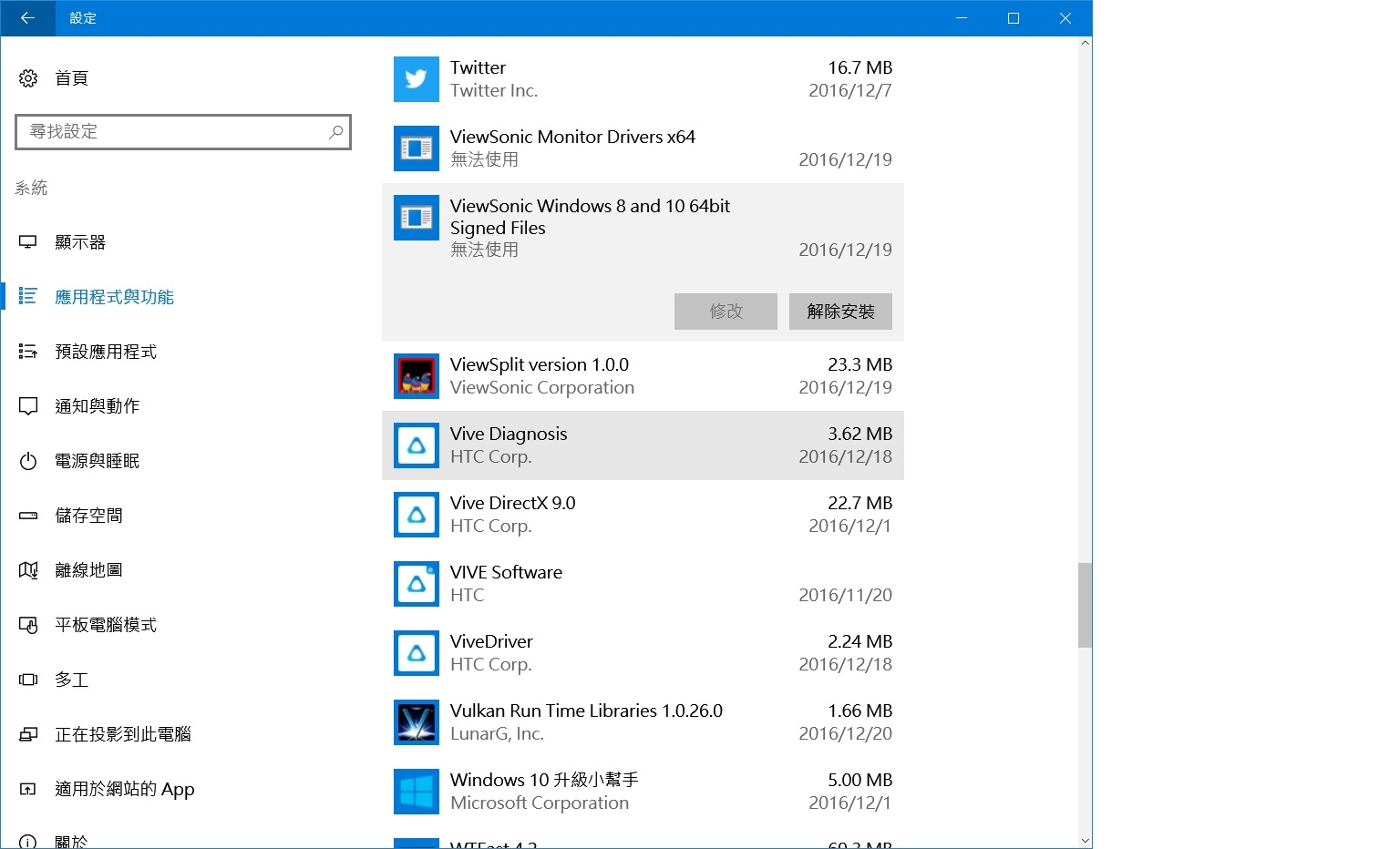The width and height of the screenshot is (1400, 849).
Task: Select the Vive Diagnosis entry
Action: pyautogui.click(x=643, y=445)
